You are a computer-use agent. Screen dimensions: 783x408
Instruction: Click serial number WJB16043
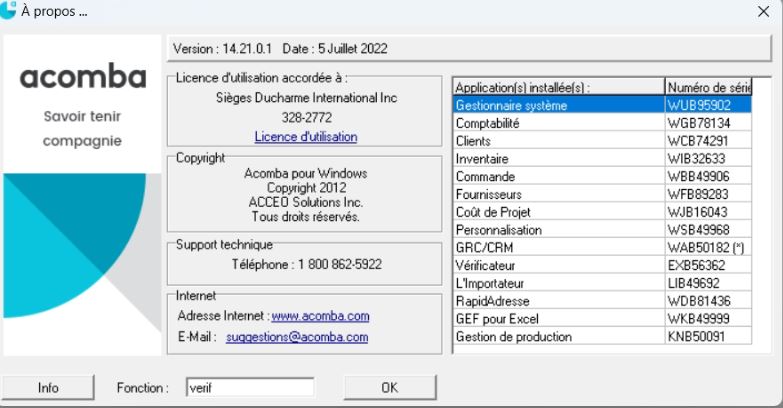tap(698, 212)
